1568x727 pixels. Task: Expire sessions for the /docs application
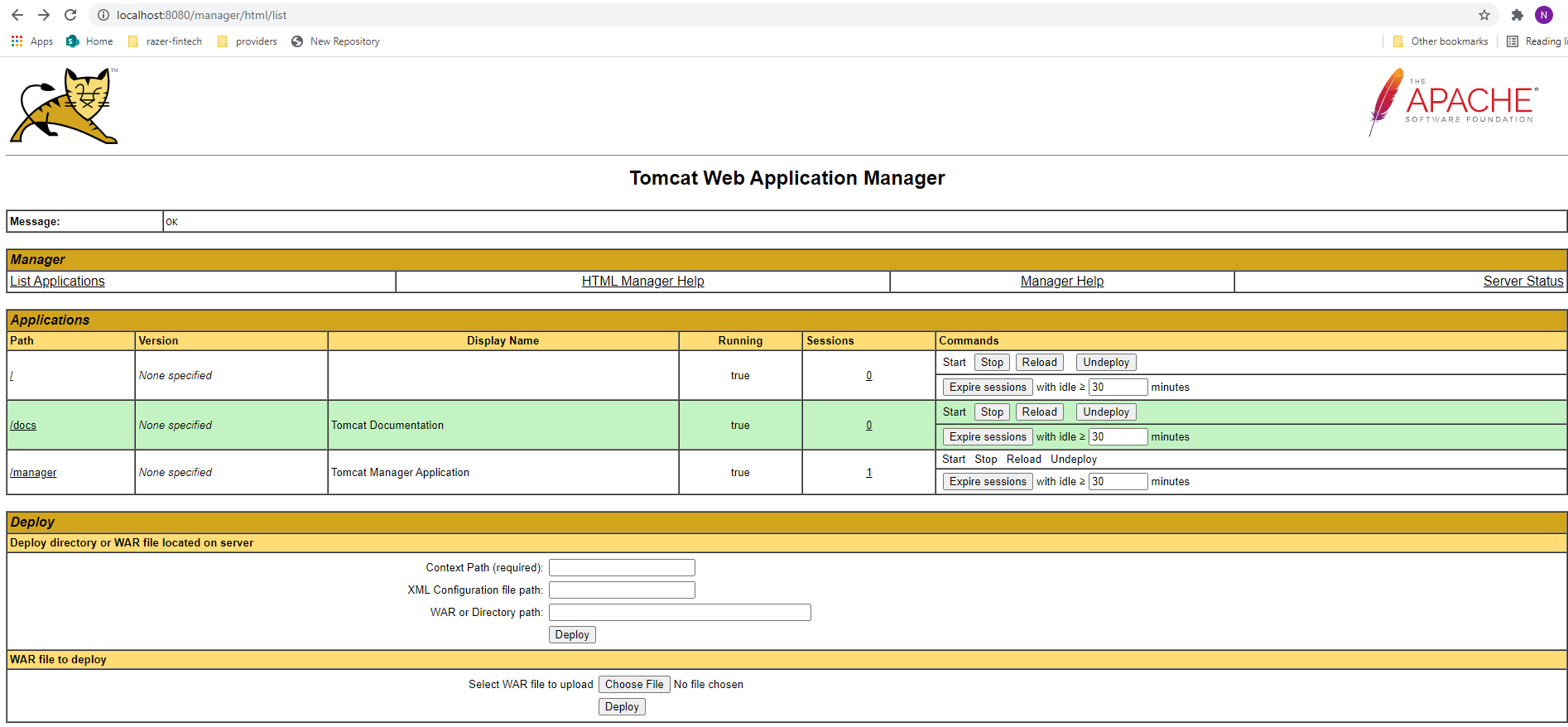click(987, 437)
